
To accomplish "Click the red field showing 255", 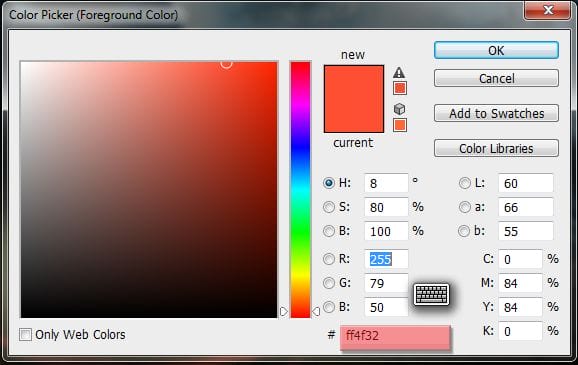I will [x=386, y=259].
